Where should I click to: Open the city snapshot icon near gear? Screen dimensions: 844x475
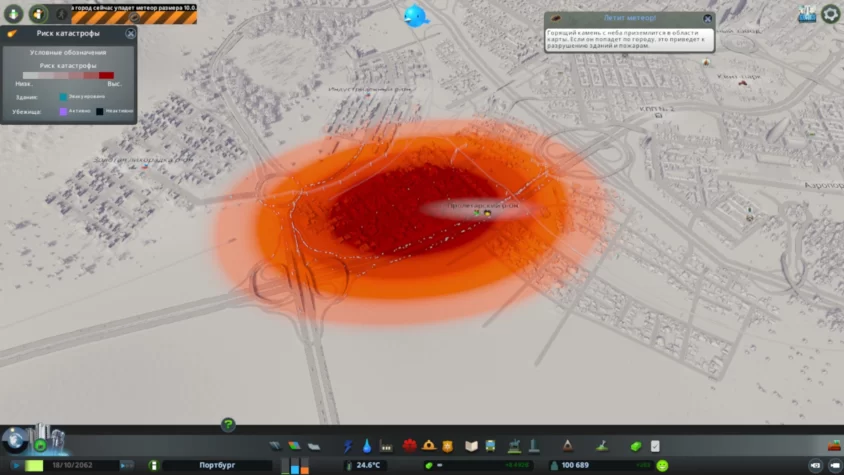(807, 14)
